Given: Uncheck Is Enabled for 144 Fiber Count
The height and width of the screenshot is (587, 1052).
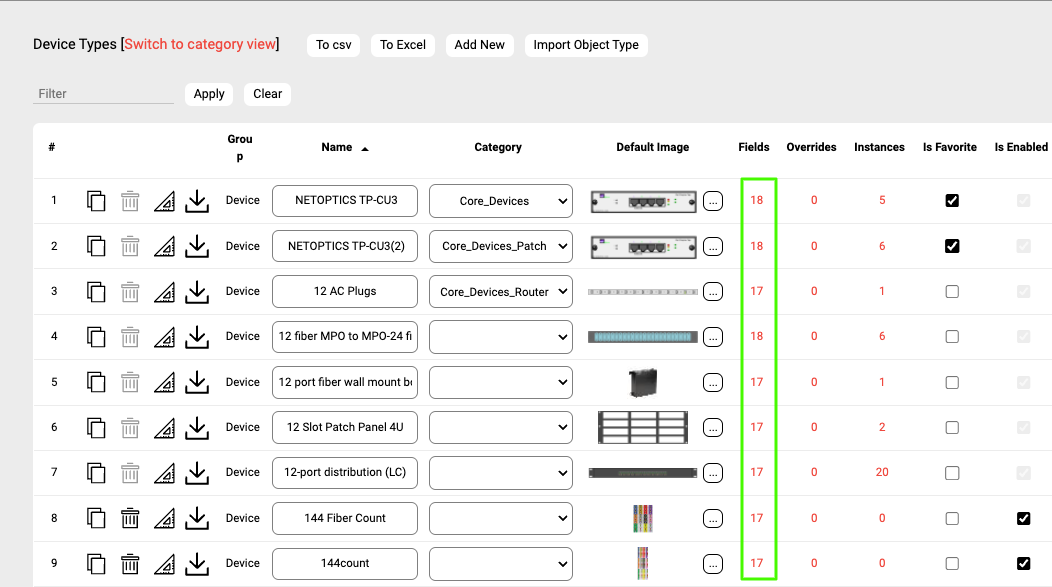Looking at the screenshot, I should pos(1023,518).
